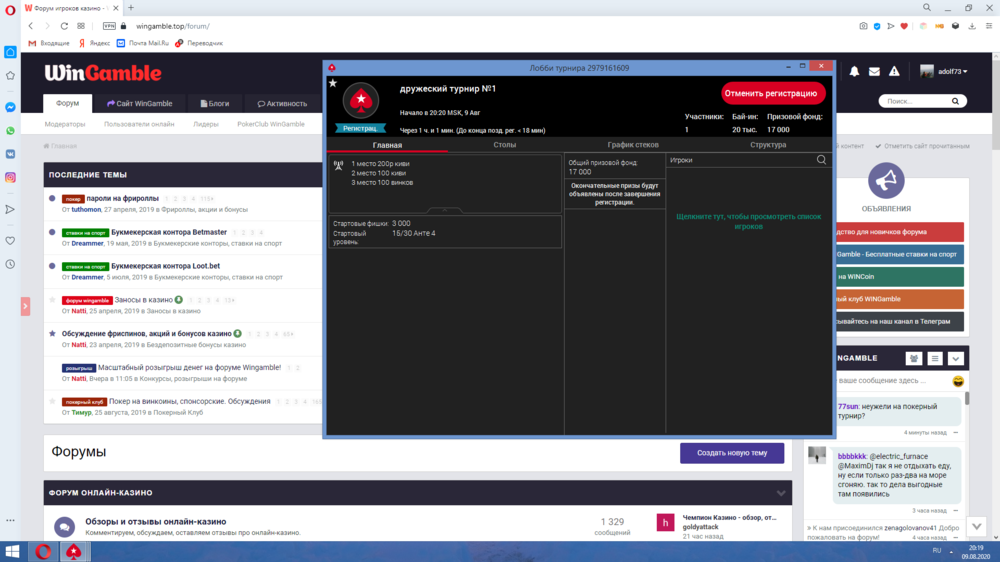Open Instagram in Opera sidebar
1000x562 pixels.
tap(10, 177)
